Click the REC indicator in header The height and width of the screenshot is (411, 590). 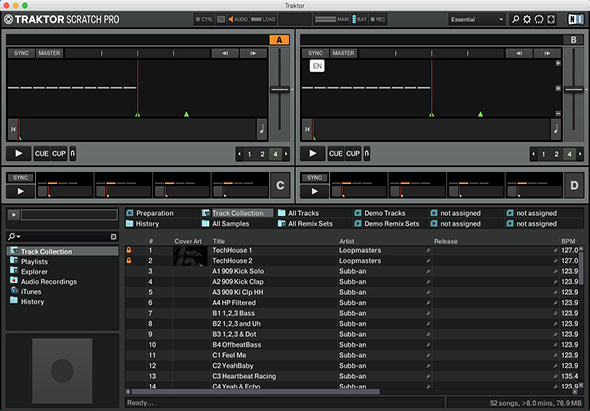[378, 19]
